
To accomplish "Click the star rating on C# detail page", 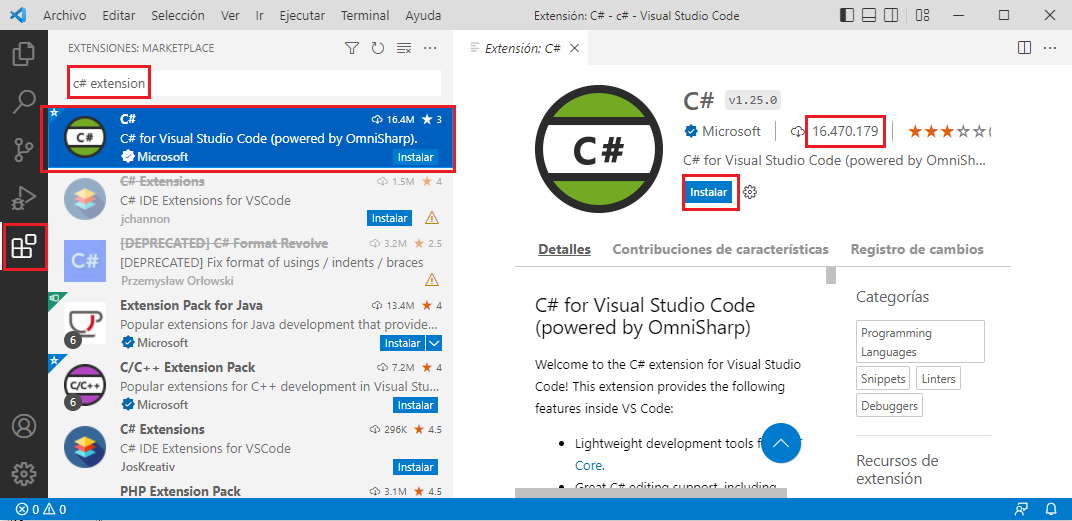I will [x=948, y=131].
